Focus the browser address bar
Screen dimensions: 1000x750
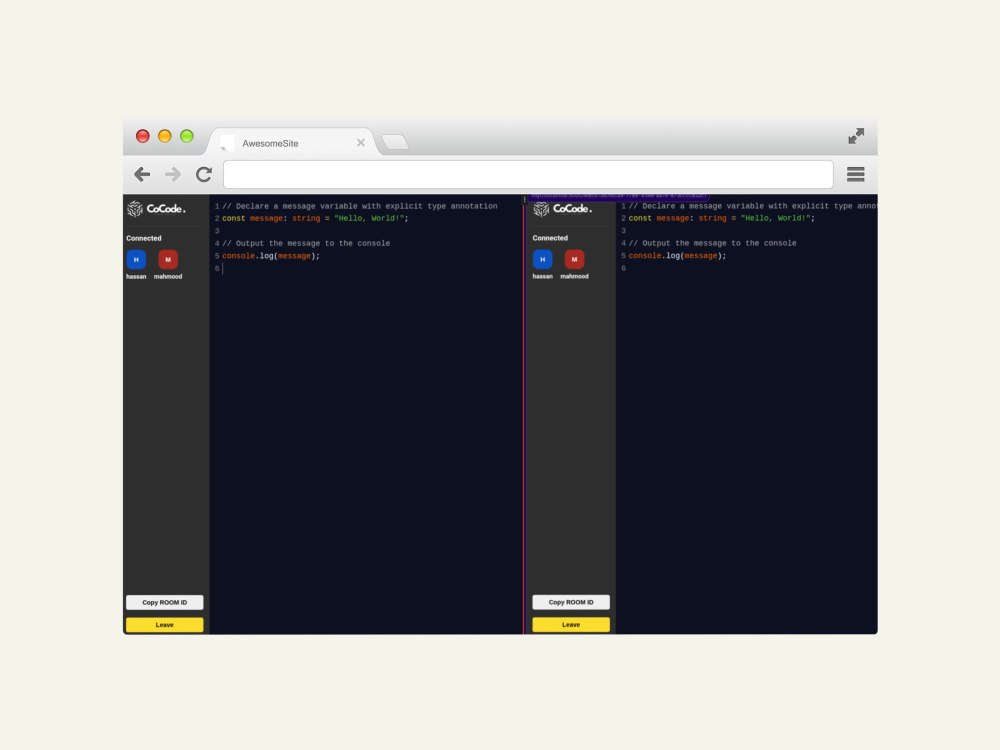coord(528,174)
